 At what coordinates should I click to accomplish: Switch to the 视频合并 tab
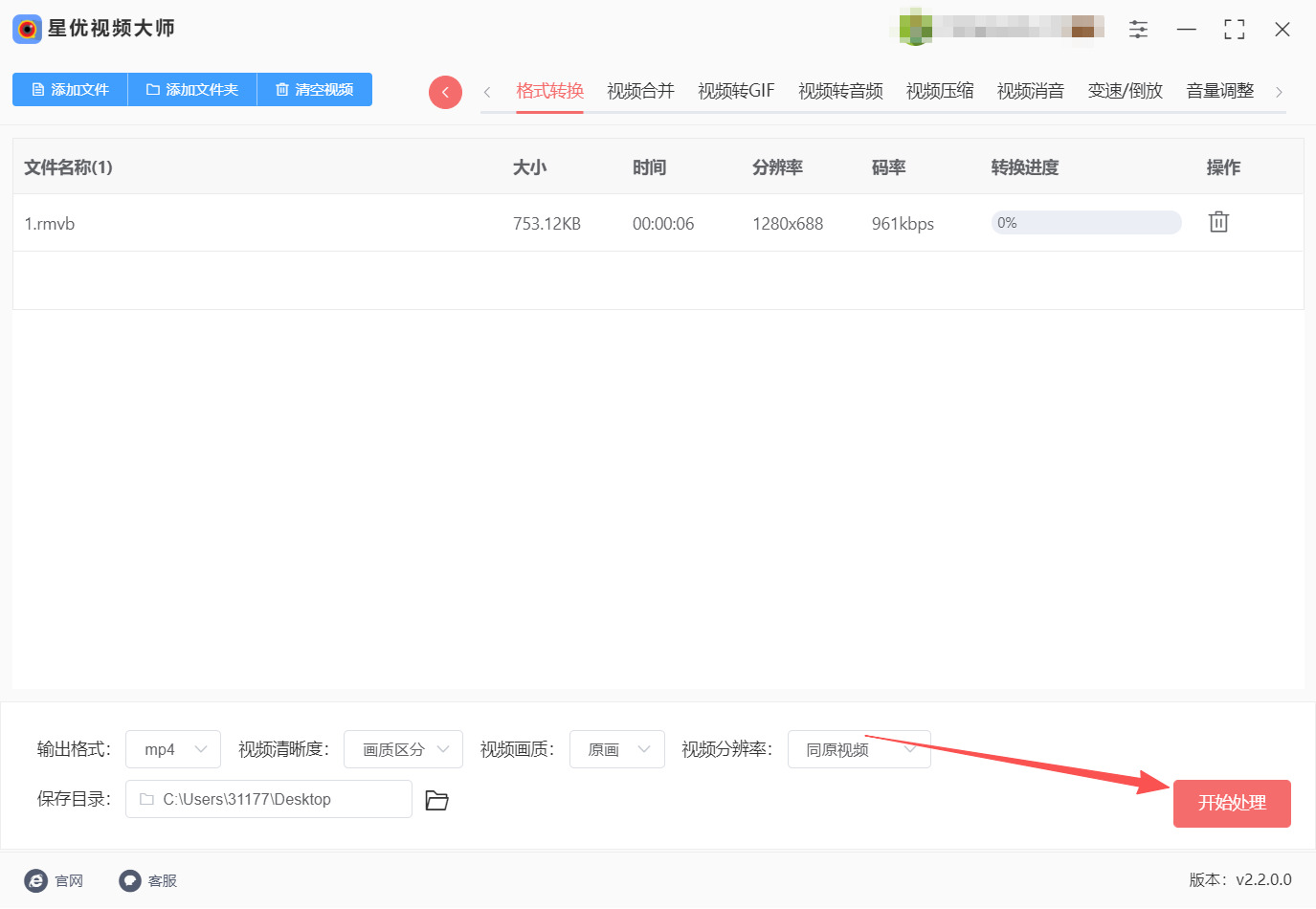(x=639, y=90)
